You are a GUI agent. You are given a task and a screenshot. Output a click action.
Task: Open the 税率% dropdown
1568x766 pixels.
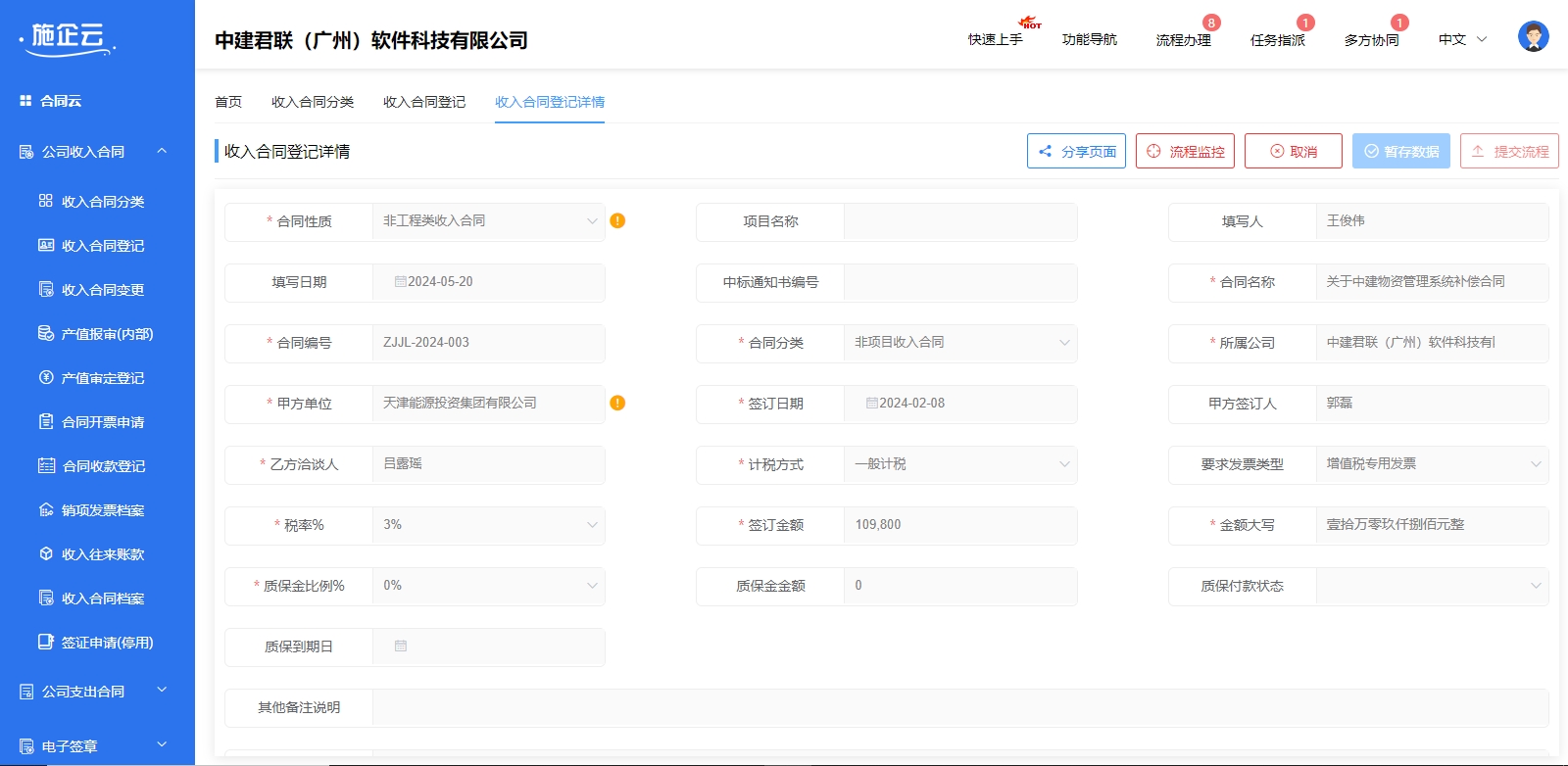tap(489, 525)
